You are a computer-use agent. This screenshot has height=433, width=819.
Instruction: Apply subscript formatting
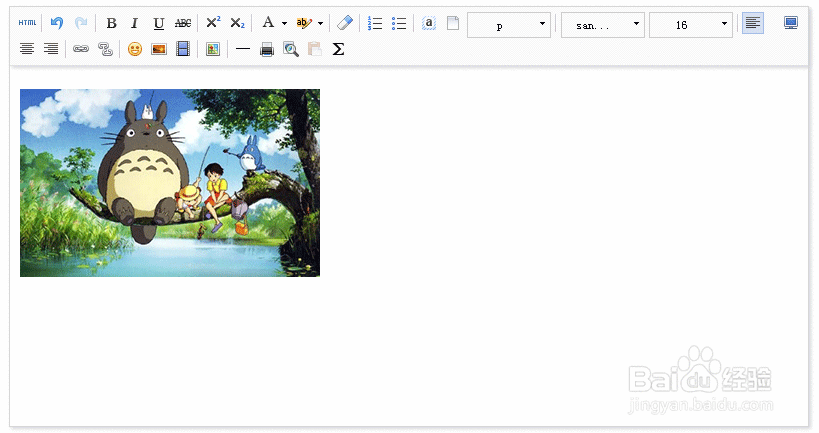pyautogui.click(x=237, y=23)
